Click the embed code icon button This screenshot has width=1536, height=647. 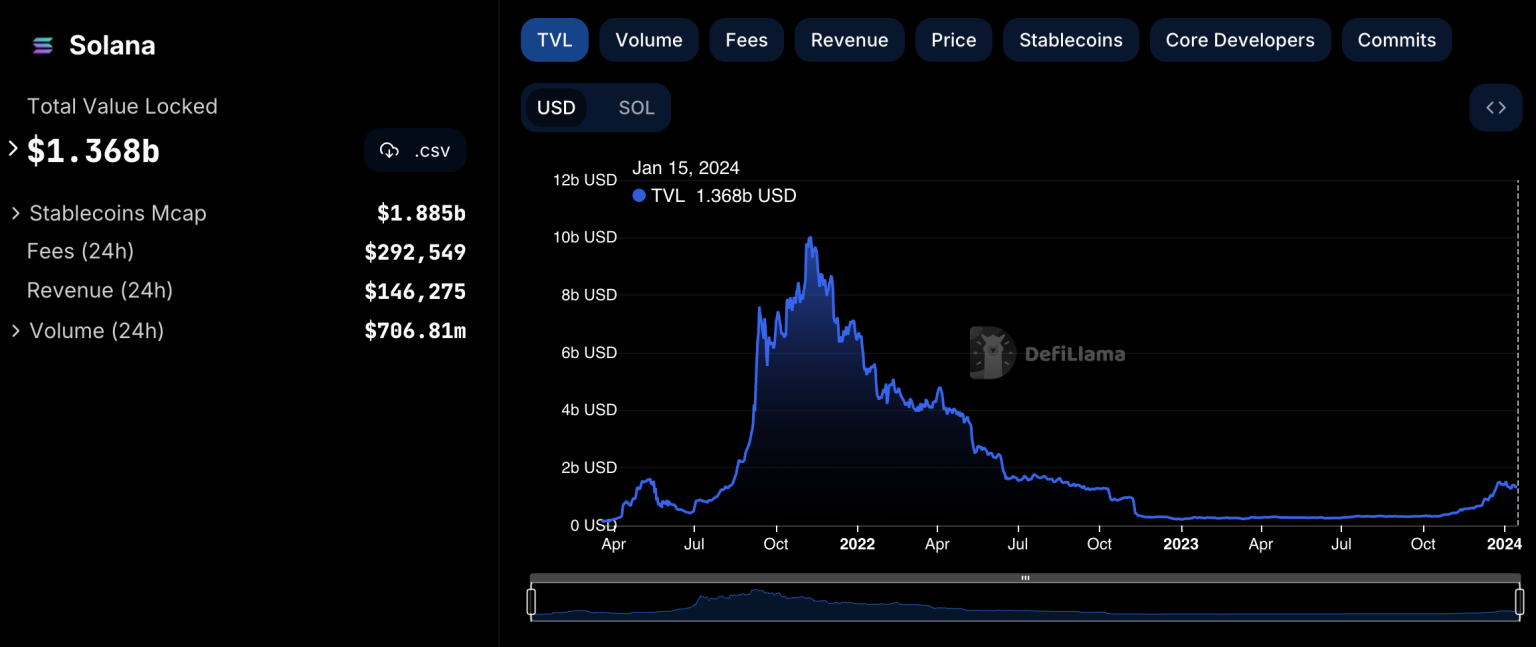(x=1495, y=108)
